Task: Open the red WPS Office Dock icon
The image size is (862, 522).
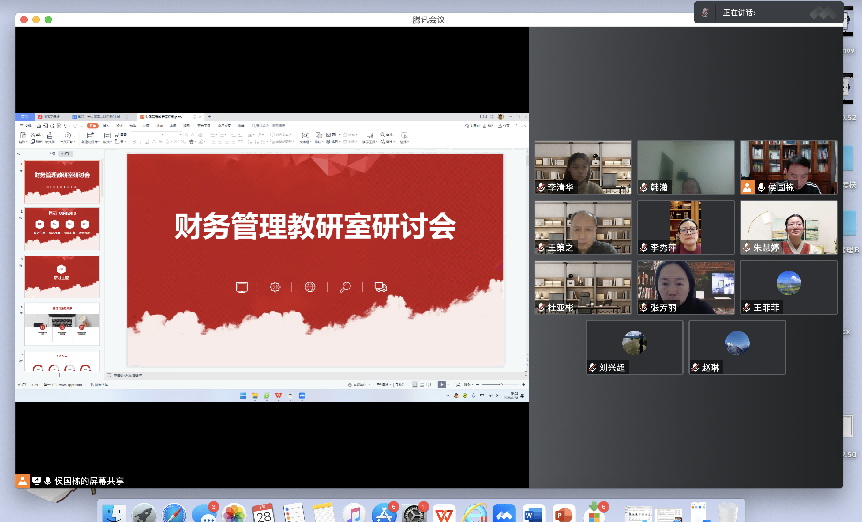Action: [x=444, y=513]
